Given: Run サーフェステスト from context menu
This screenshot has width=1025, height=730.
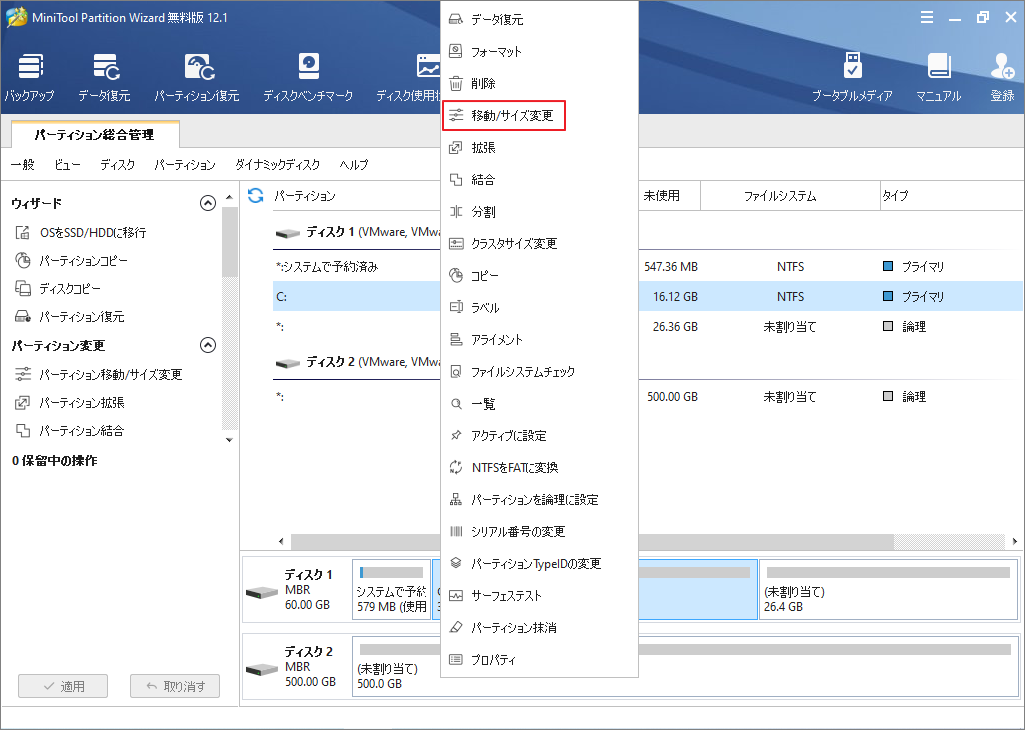Looking at the screenshot, I should pos(539,596).
